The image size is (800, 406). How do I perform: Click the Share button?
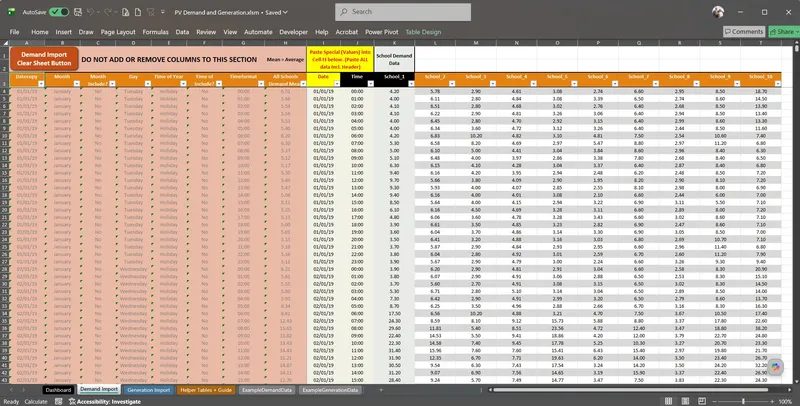tap(784, 32)
